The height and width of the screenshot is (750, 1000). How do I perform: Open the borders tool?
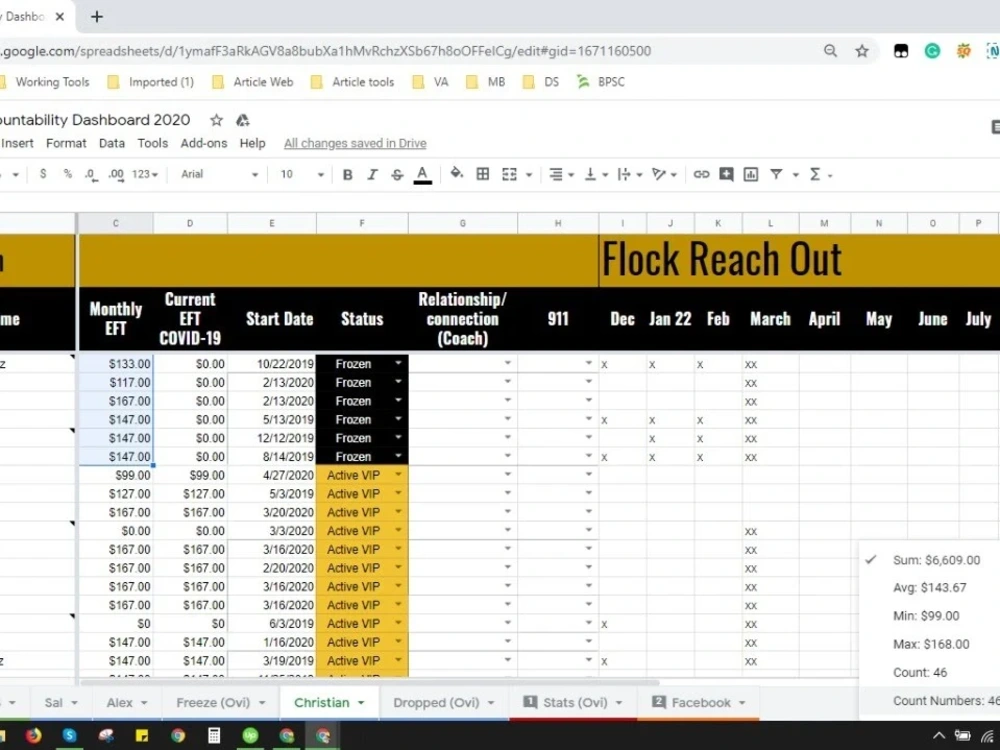pos(483,174)
